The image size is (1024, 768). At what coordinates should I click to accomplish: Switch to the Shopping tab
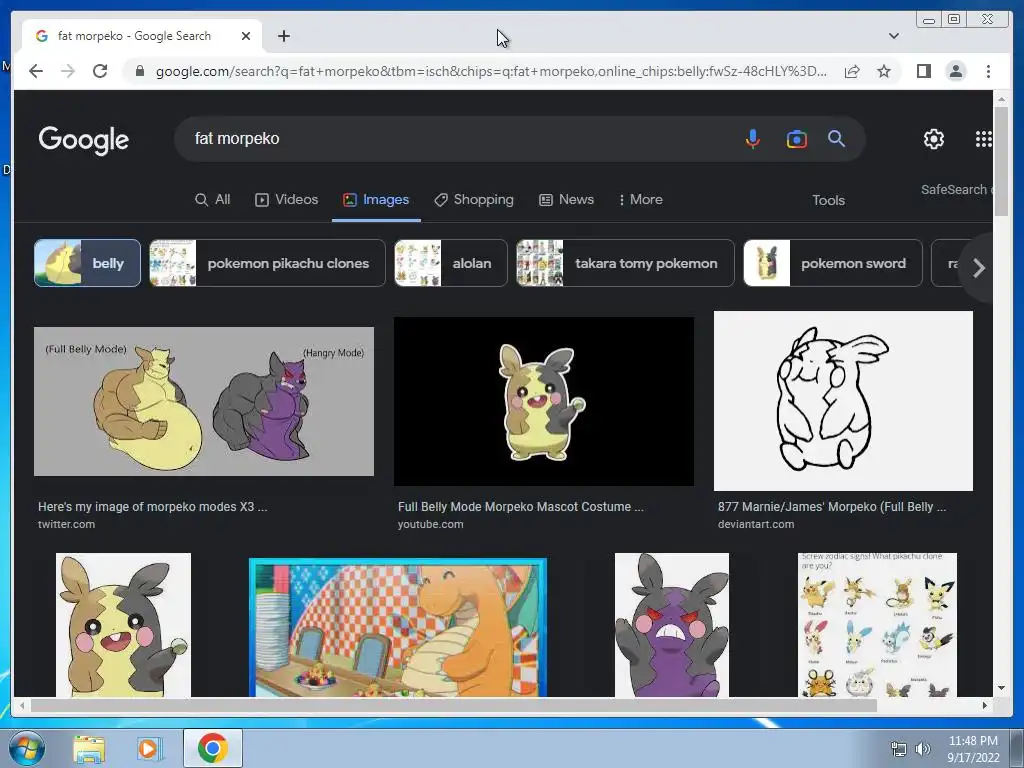point(474,200)
